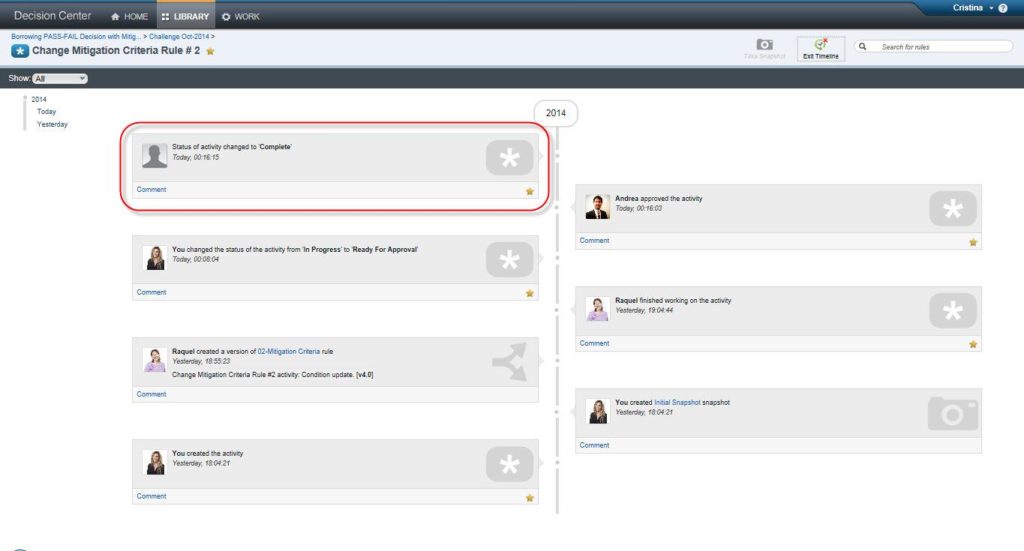Open the Show filter dropdown
Viewport: 1024px width, 551px height.
[x=60, y=78]
